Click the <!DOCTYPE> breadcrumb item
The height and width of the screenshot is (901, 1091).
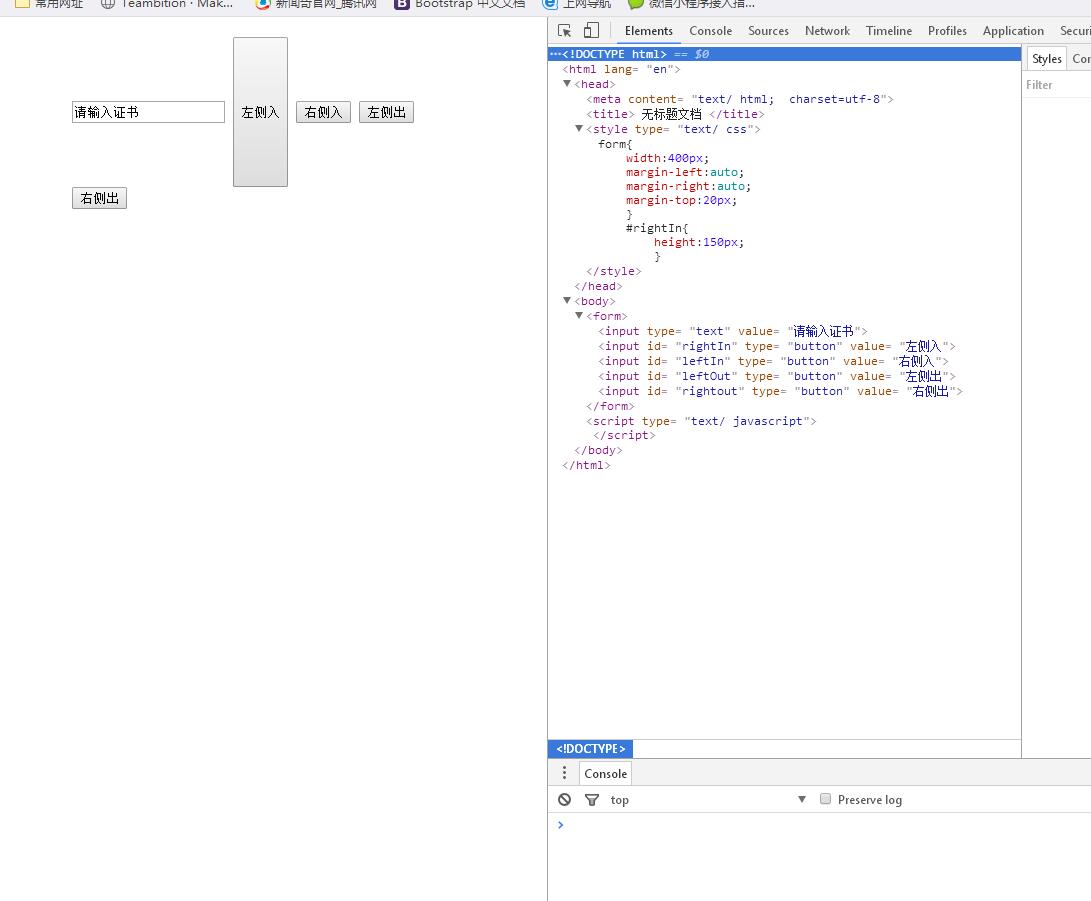click(591, 749)
